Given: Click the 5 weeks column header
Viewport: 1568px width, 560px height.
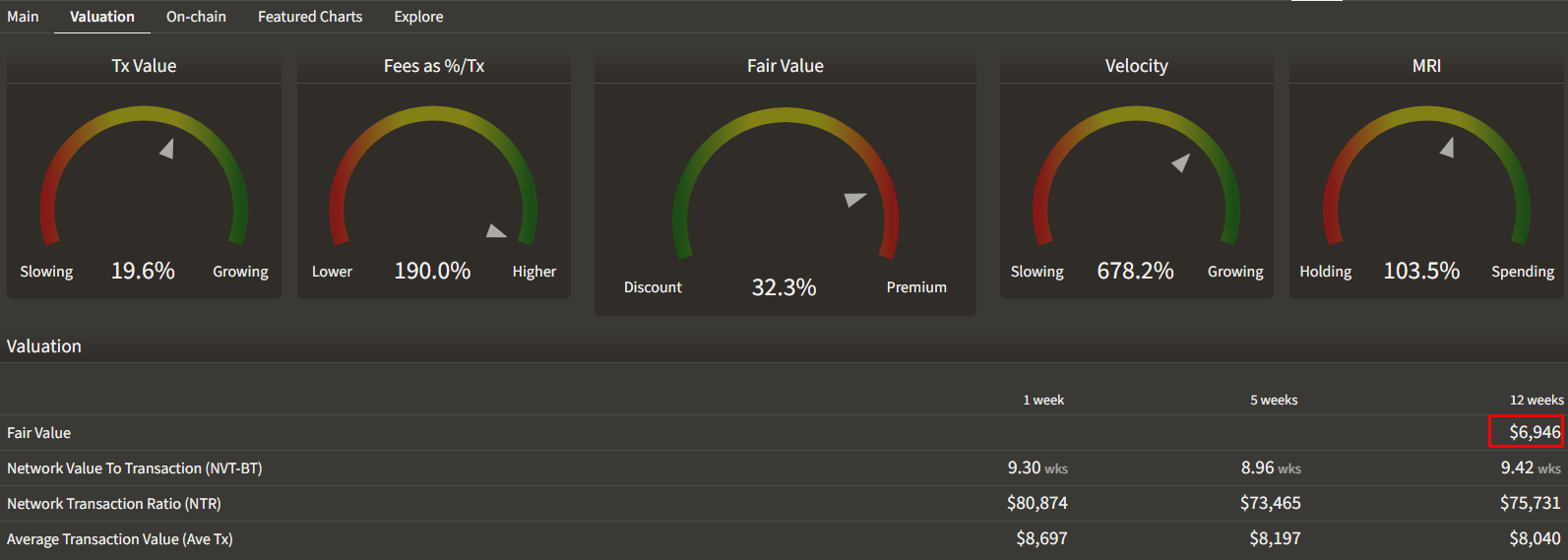Looking at the screenshot, I should click(x=1274, y=400).
